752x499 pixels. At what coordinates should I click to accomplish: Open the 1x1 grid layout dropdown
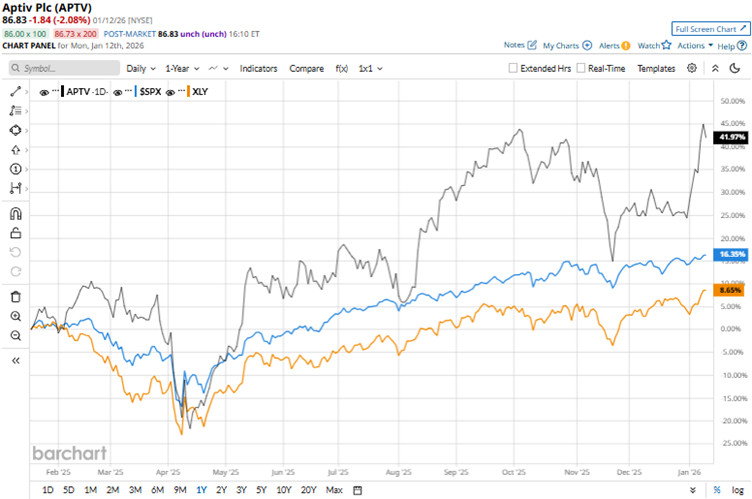click(x=370, y=69)
